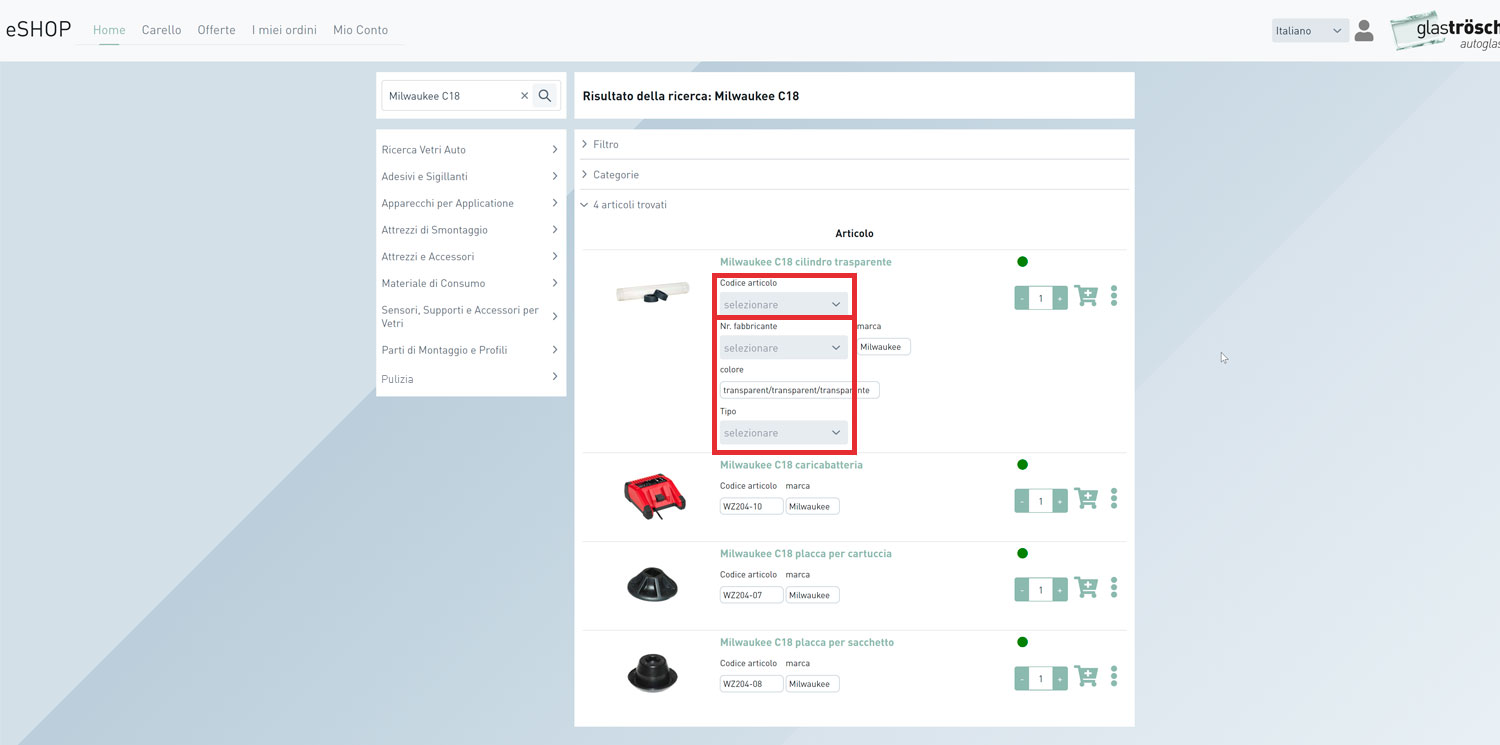Viewport: 1500px width, 745px height.
Task: Click the WZ204-10 article code field
Action: (751, 506)
